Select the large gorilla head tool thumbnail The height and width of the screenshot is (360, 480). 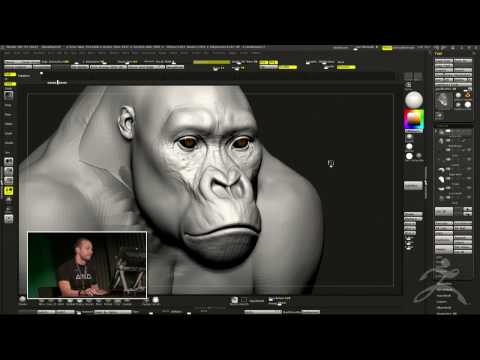click(444, 102)
